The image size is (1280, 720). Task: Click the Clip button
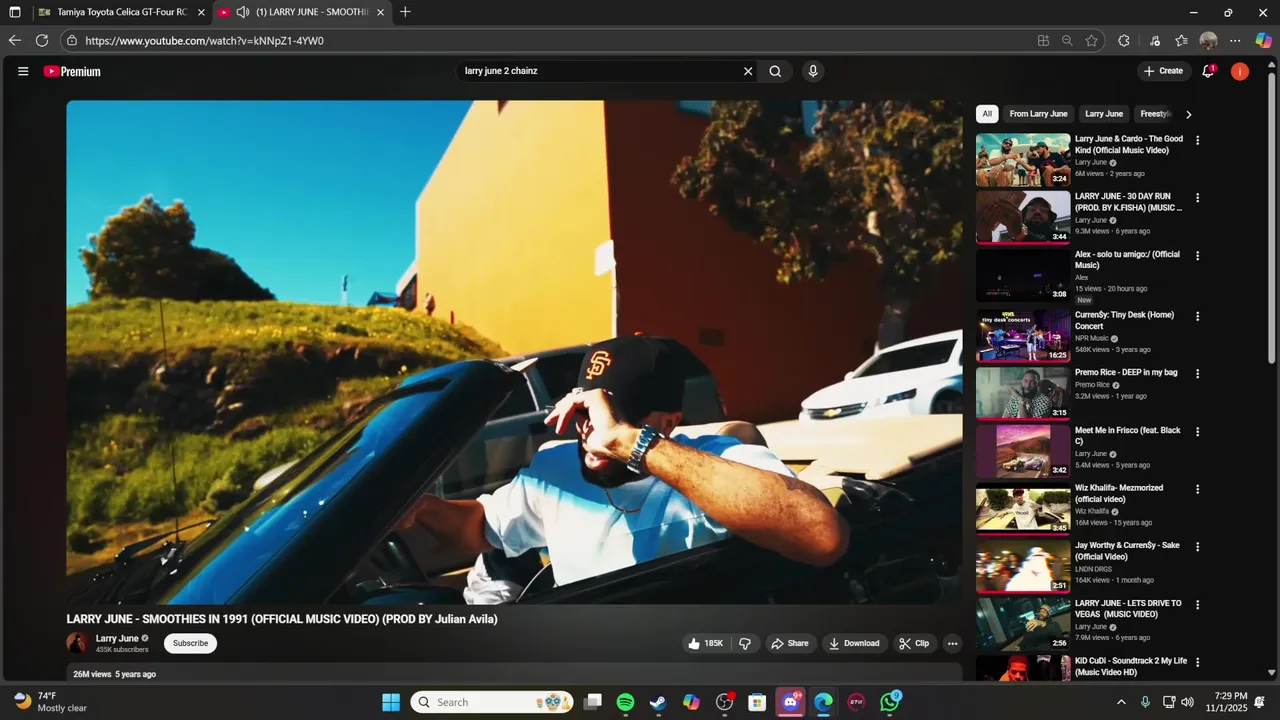pyautogui.click(x=914, y=643)
